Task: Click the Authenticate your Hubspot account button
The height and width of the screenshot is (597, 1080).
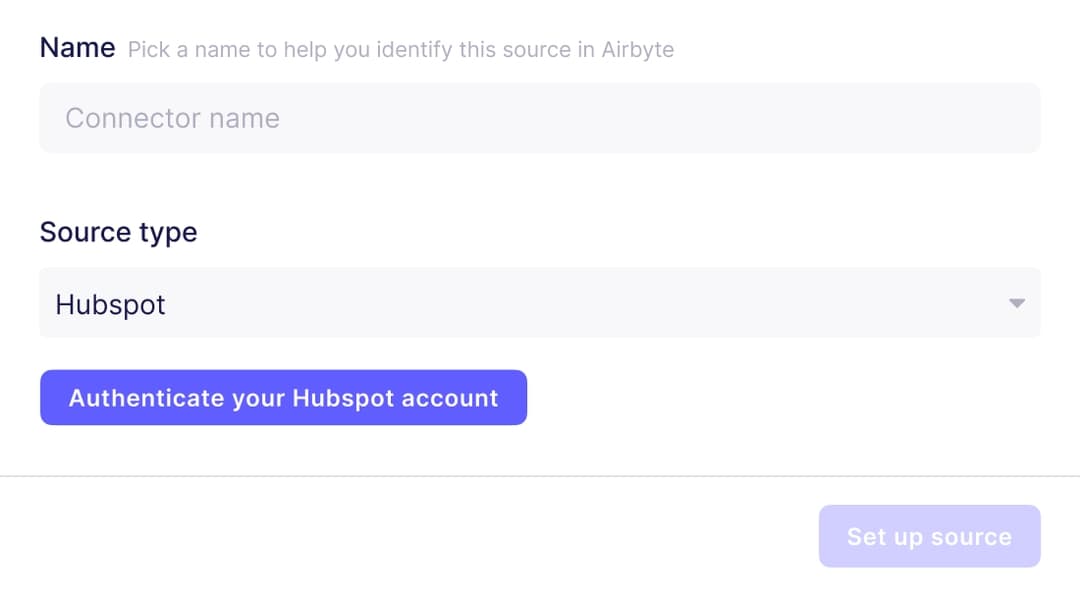Action: [283, 397]
